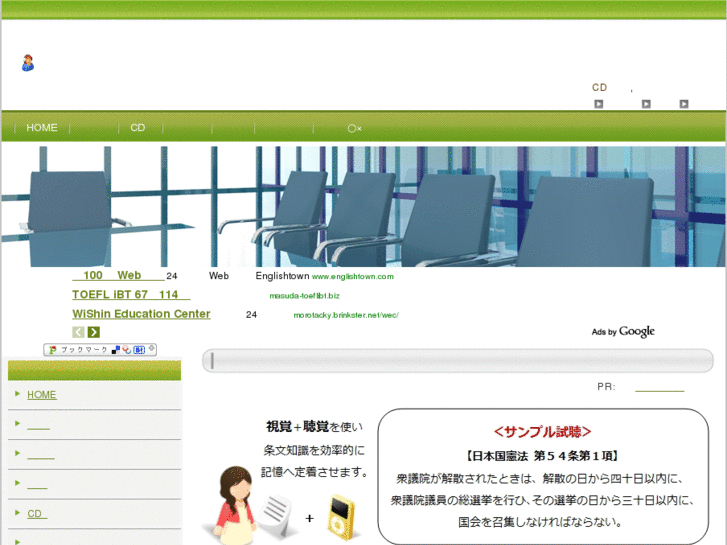
Task: Click the 【日本国憲法 第54条第1項】 title
Action: (x=542, y=456)
